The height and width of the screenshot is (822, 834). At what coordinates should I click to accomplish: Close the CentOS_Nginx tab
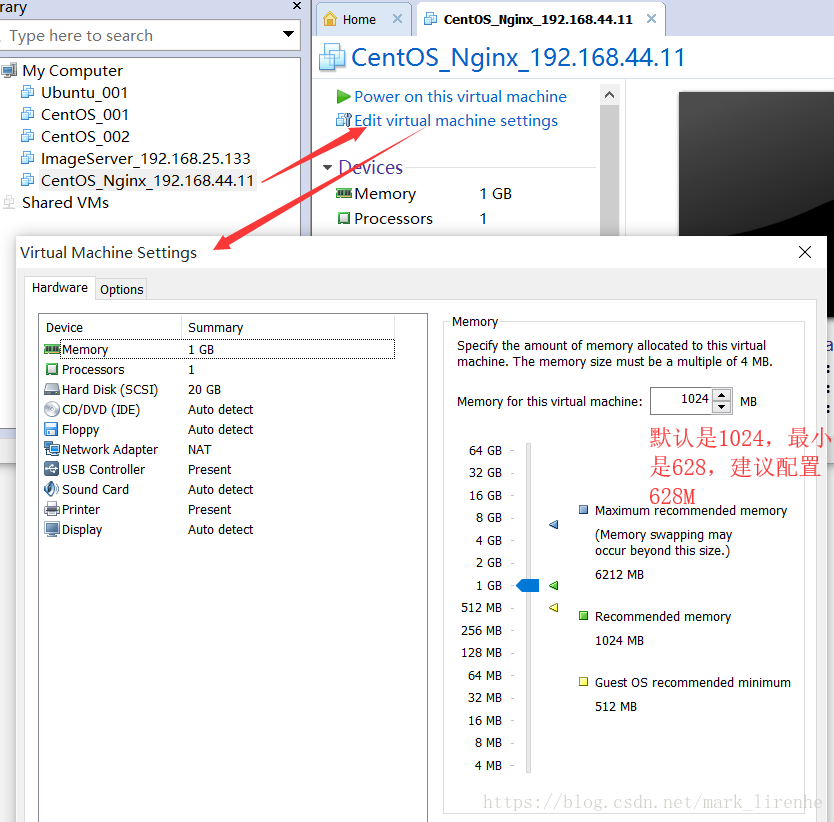pos(652,19)
